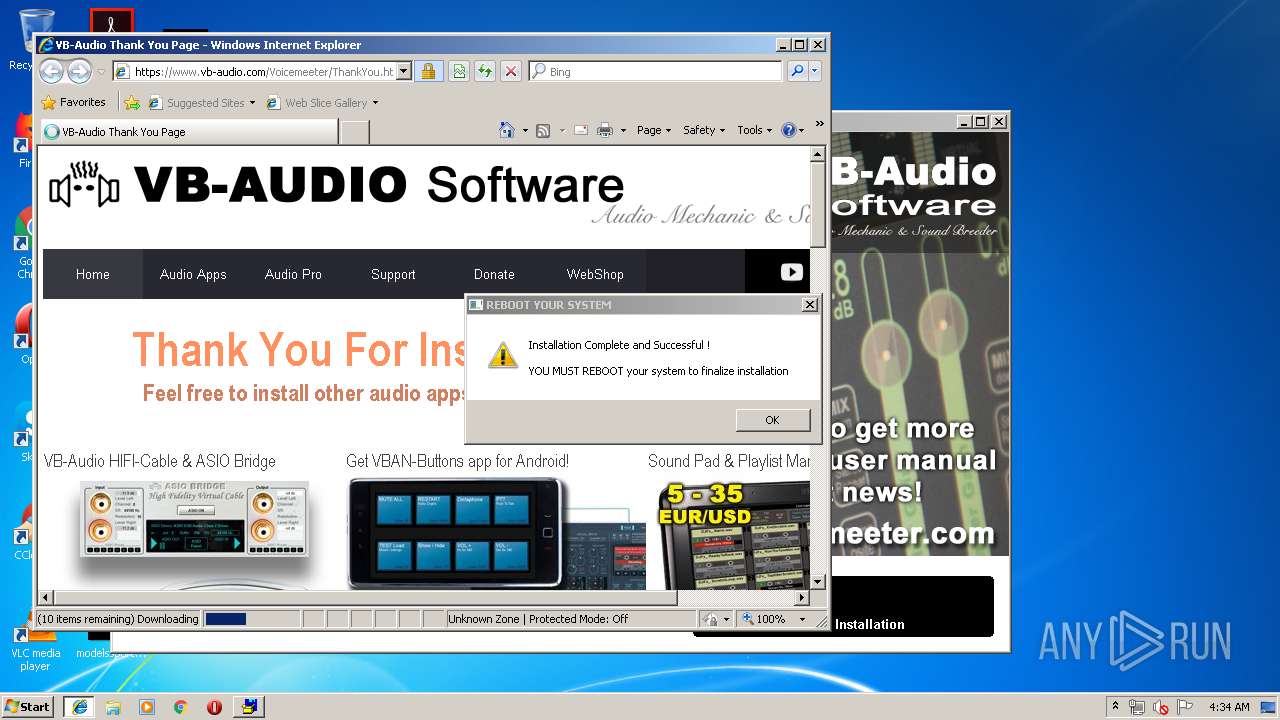Click the Read Mail icon
The width and height of the screenshot is (1280, 720).
[x=580, y=130]
